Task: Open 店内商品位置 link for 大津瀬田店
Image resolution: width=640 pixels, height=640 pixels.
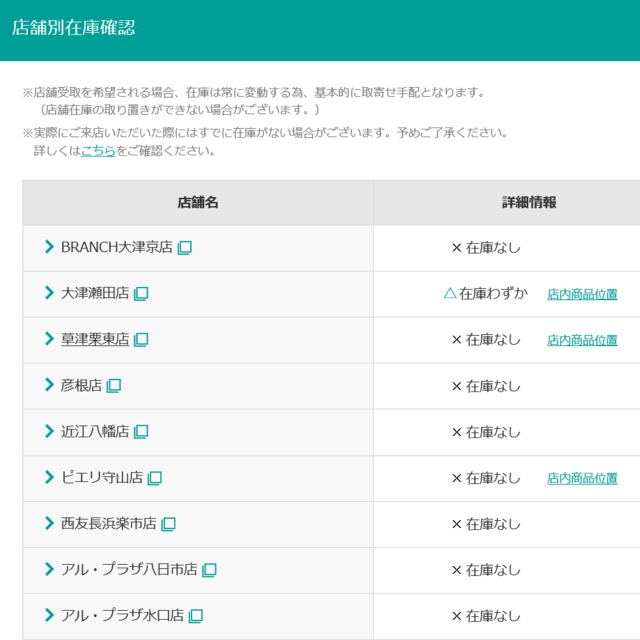Action: click(x=582, y=294)
